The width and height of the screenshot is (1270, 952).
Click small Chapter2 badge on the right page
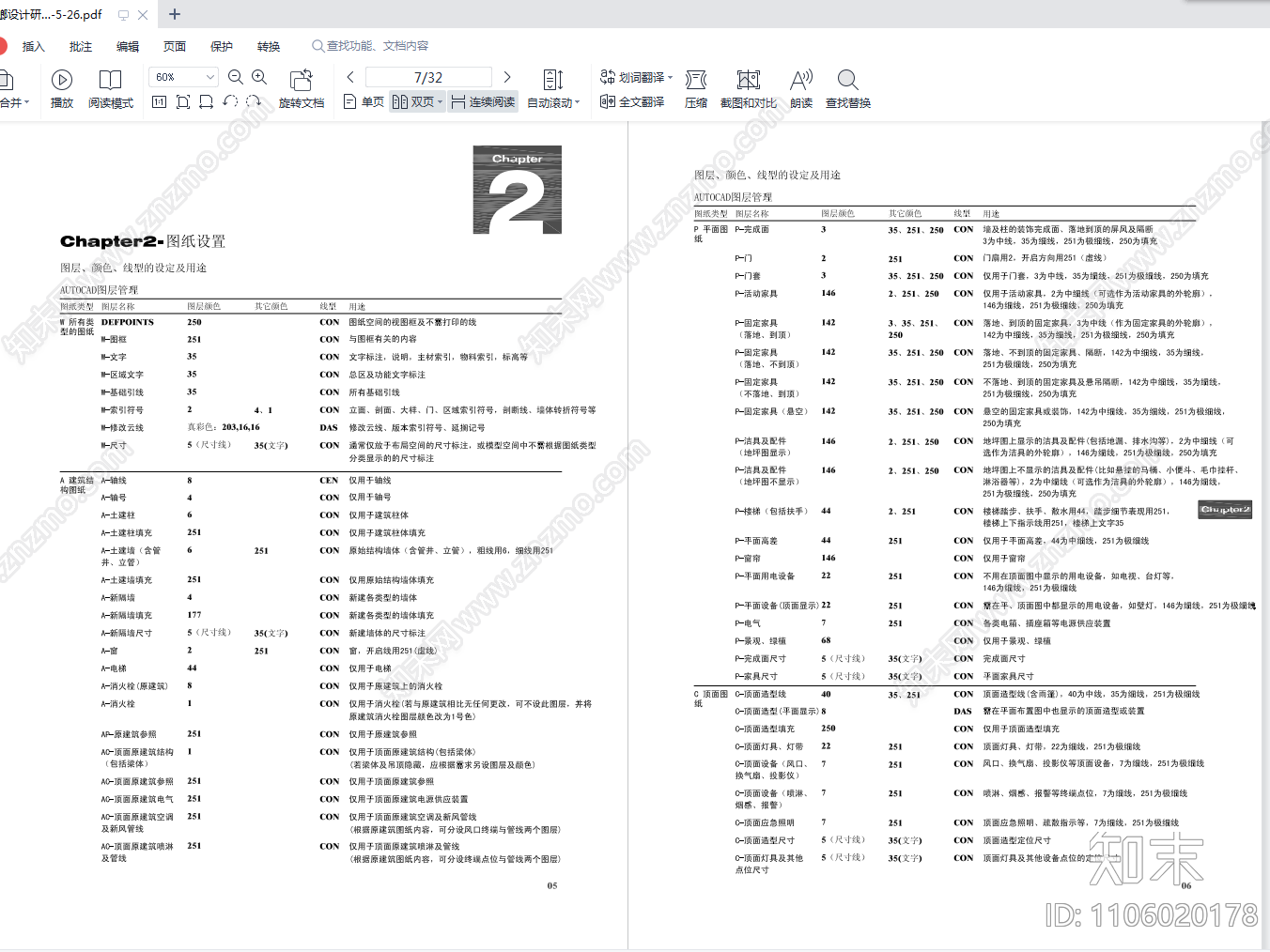pyautogui.click(x=1225, y=510)
